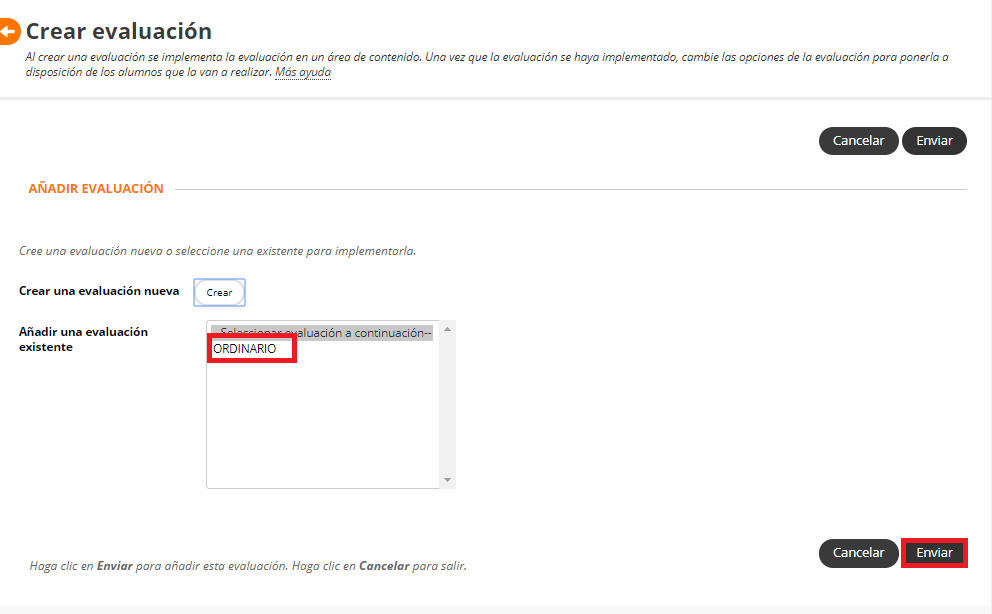The height and width of the screenshot is (614, 992).
Task: Click the 'AÑADIR EVALUACIÓN' section heading
Action: (x=96, y=189)
